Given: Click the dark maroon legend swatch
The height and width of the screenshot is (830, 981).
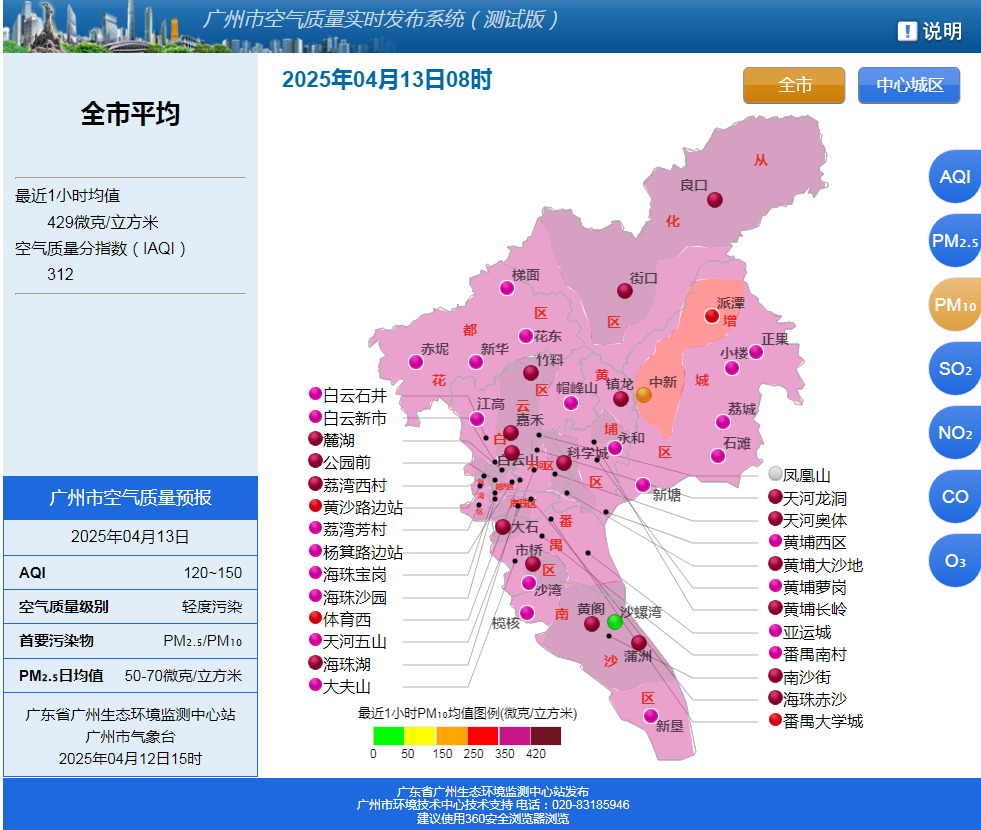Looking at the screenshot, I should click(x=546, y=736).
